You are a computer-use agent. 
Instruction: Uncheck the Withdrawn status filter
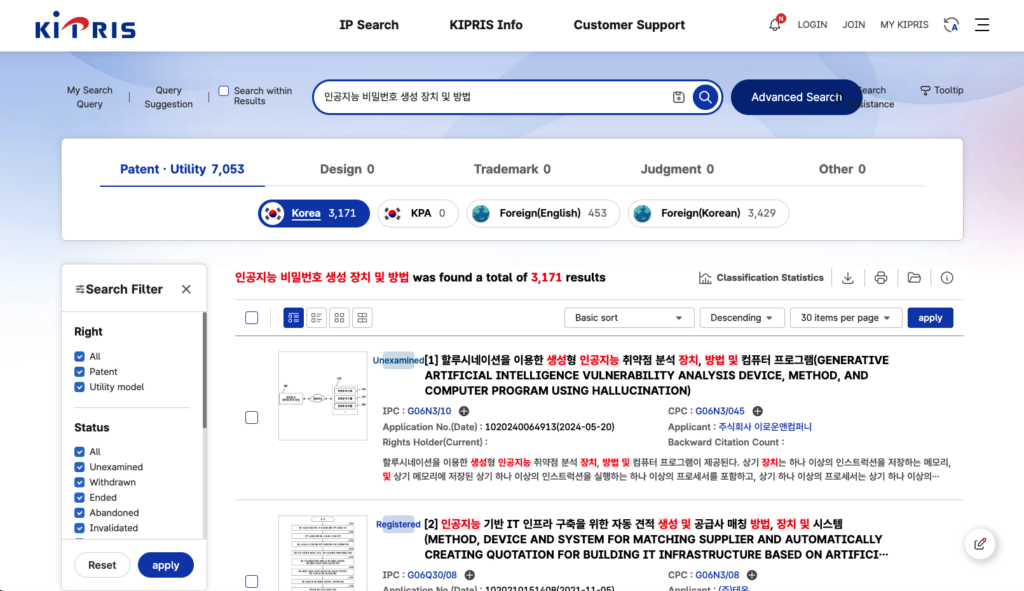[x=80, y=482]
